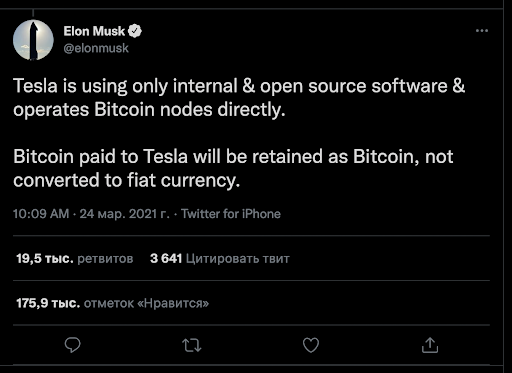Open the three-dot more options menu
The image size is (512, 373).
click(x=482, y=31)
